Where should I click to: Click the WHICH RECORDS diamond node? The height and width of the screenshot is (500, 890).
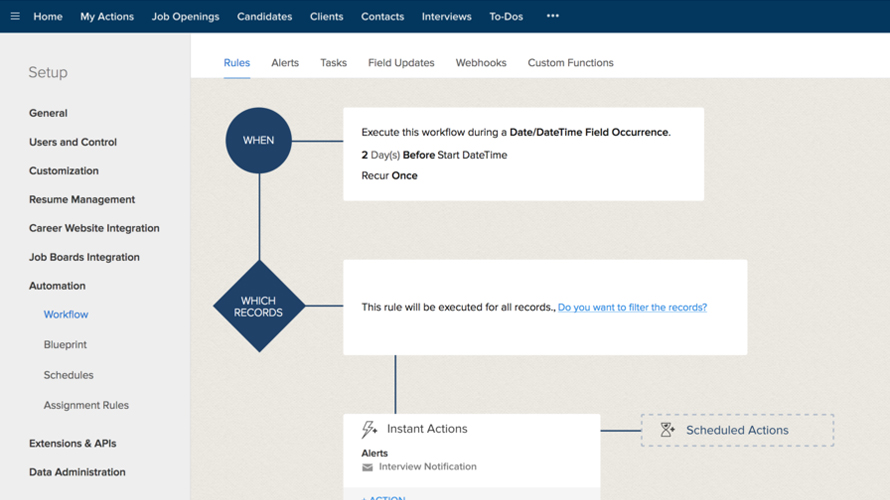pyautogui.click(x=259, y=306)
